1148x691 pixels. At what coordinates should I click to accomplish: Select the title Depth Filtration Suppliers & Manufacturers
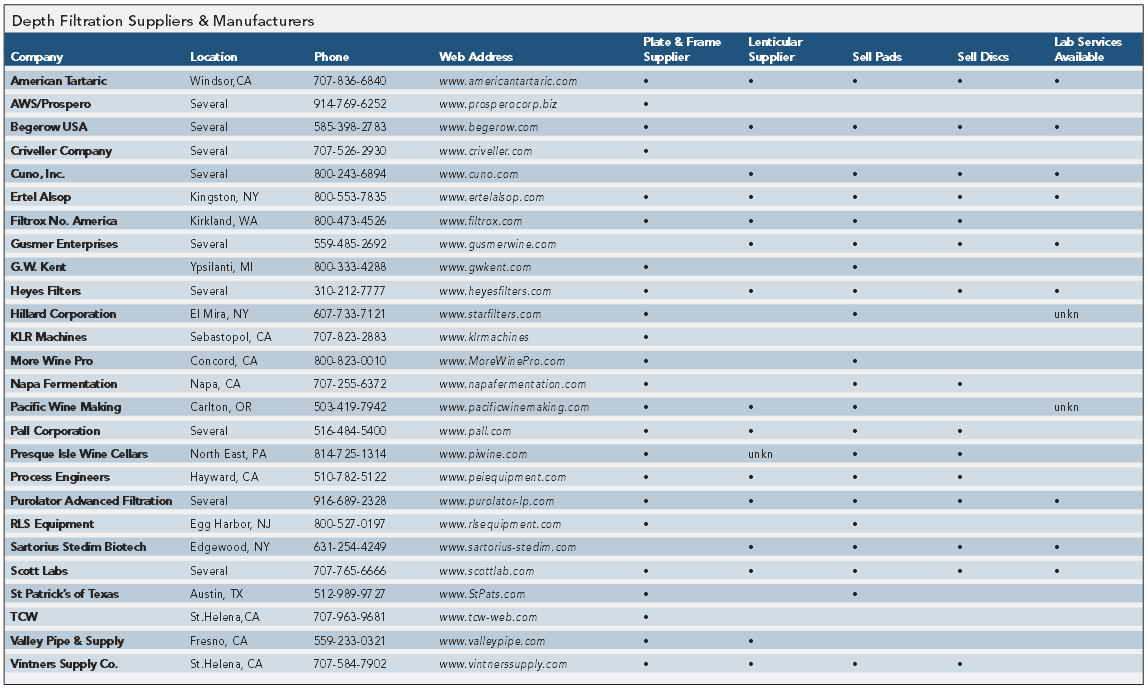[x=163, y=21]
